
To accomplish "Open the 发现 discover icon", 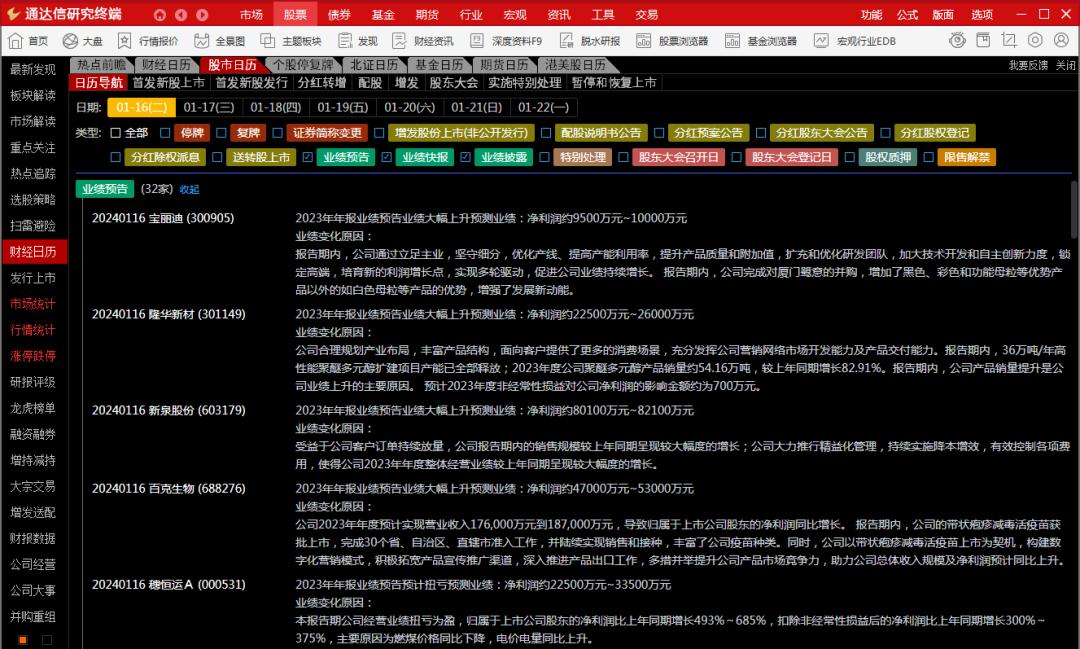I will pos(344,41).
